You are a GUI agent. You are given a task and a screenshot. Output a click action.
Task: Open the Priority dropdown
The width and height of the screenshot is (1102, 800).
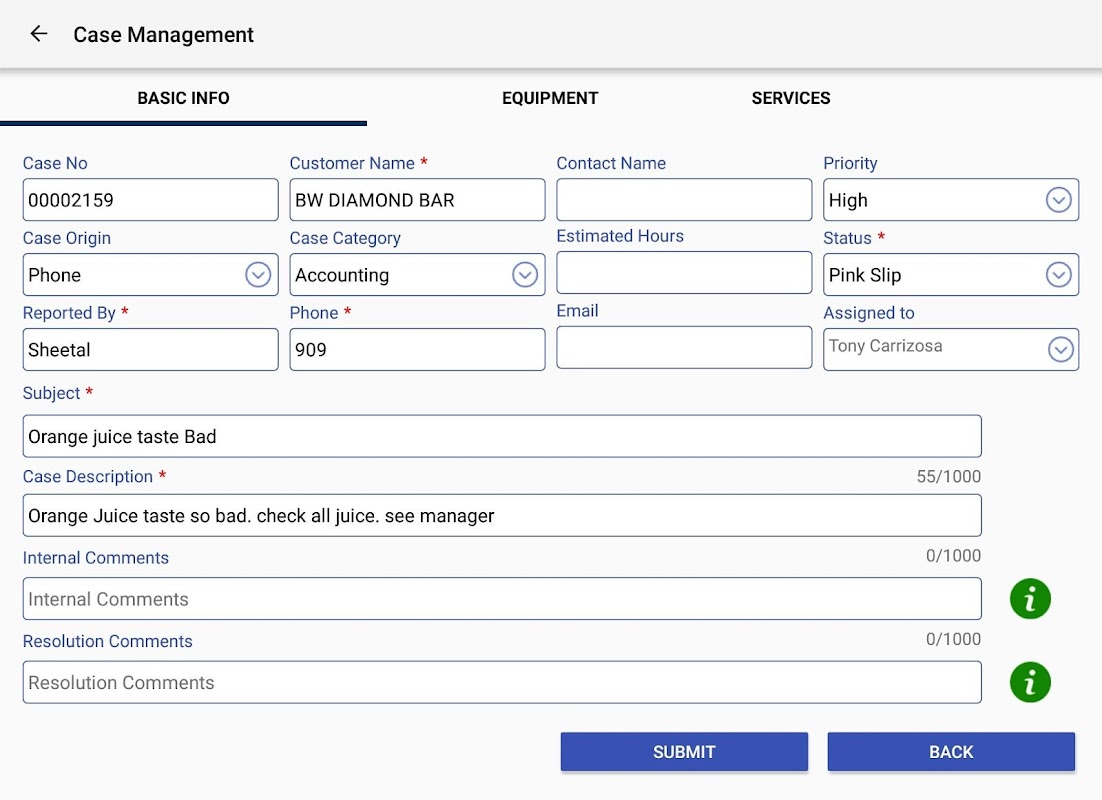point(1058,200)
